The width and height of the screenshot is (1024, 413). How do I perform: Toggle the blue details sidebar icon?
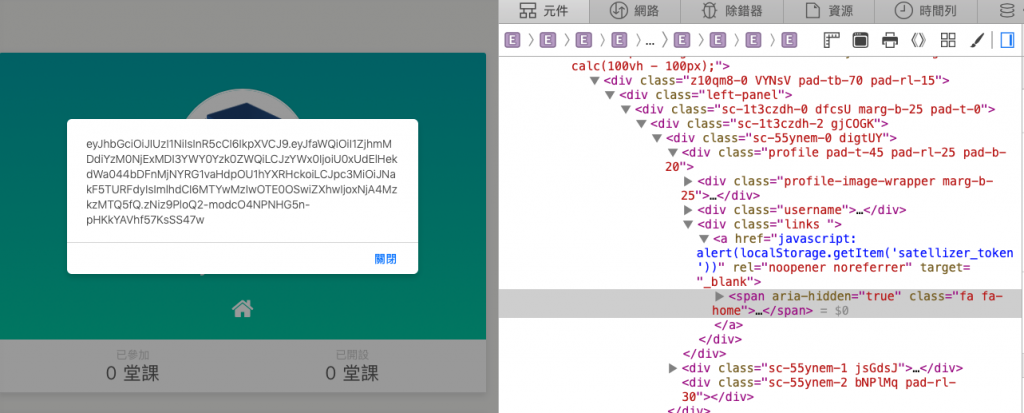1006,41
